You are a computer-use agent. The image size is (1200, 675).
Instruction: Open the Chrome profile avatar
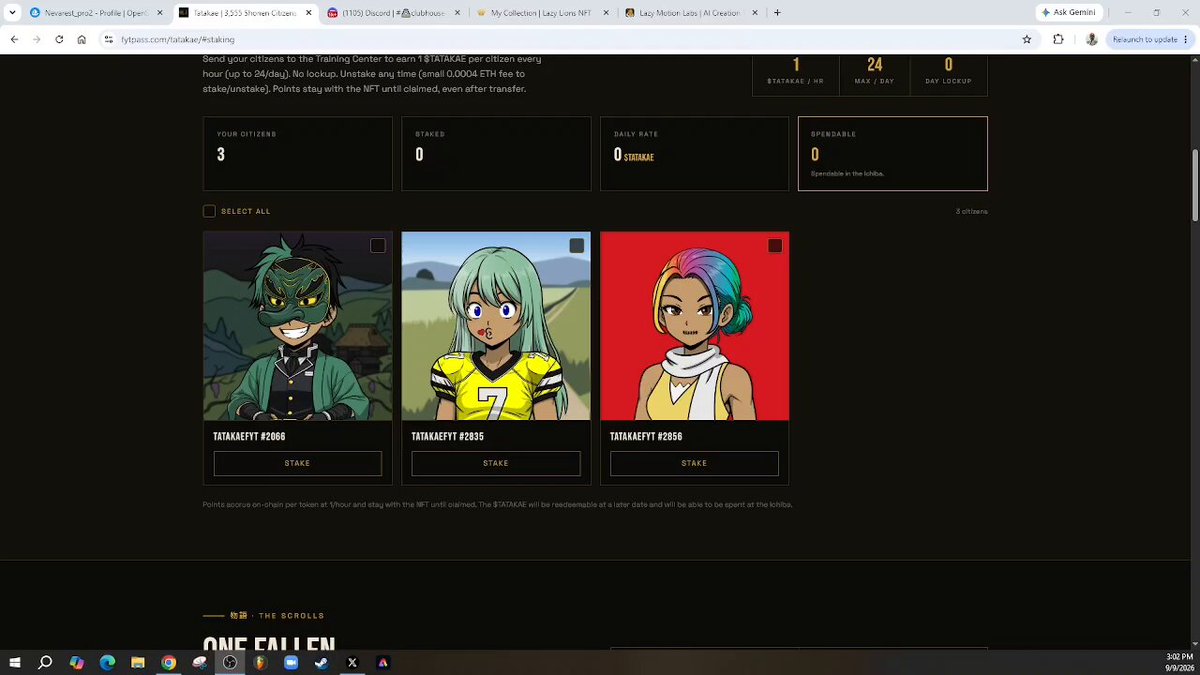click(1092, 39)
